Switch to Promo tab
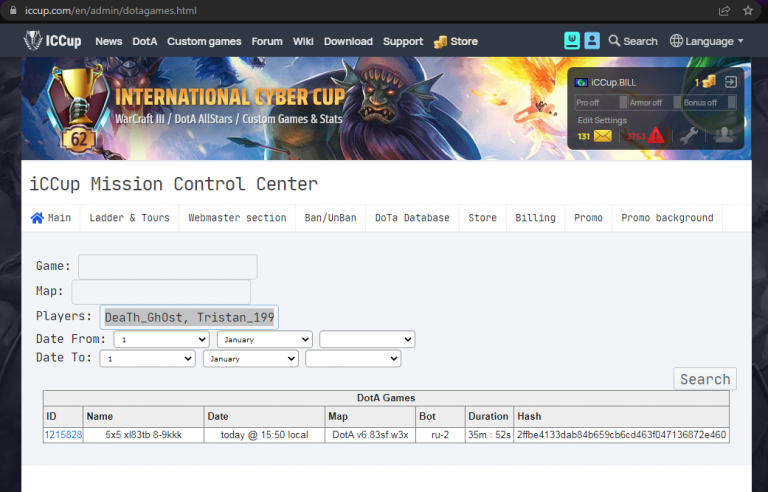Viewport: 768px width, 492px height. tap(588, 218)
